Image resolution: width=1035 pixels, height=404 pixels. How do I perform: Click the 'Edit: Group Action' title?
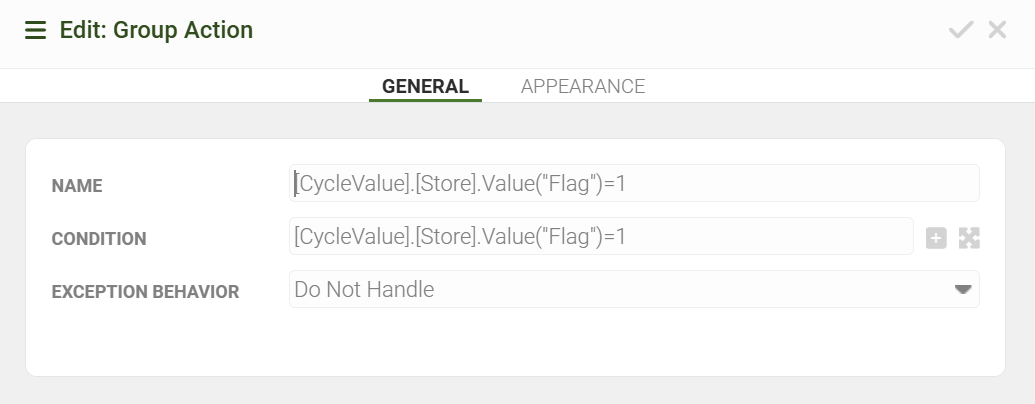tap(156, 30)
